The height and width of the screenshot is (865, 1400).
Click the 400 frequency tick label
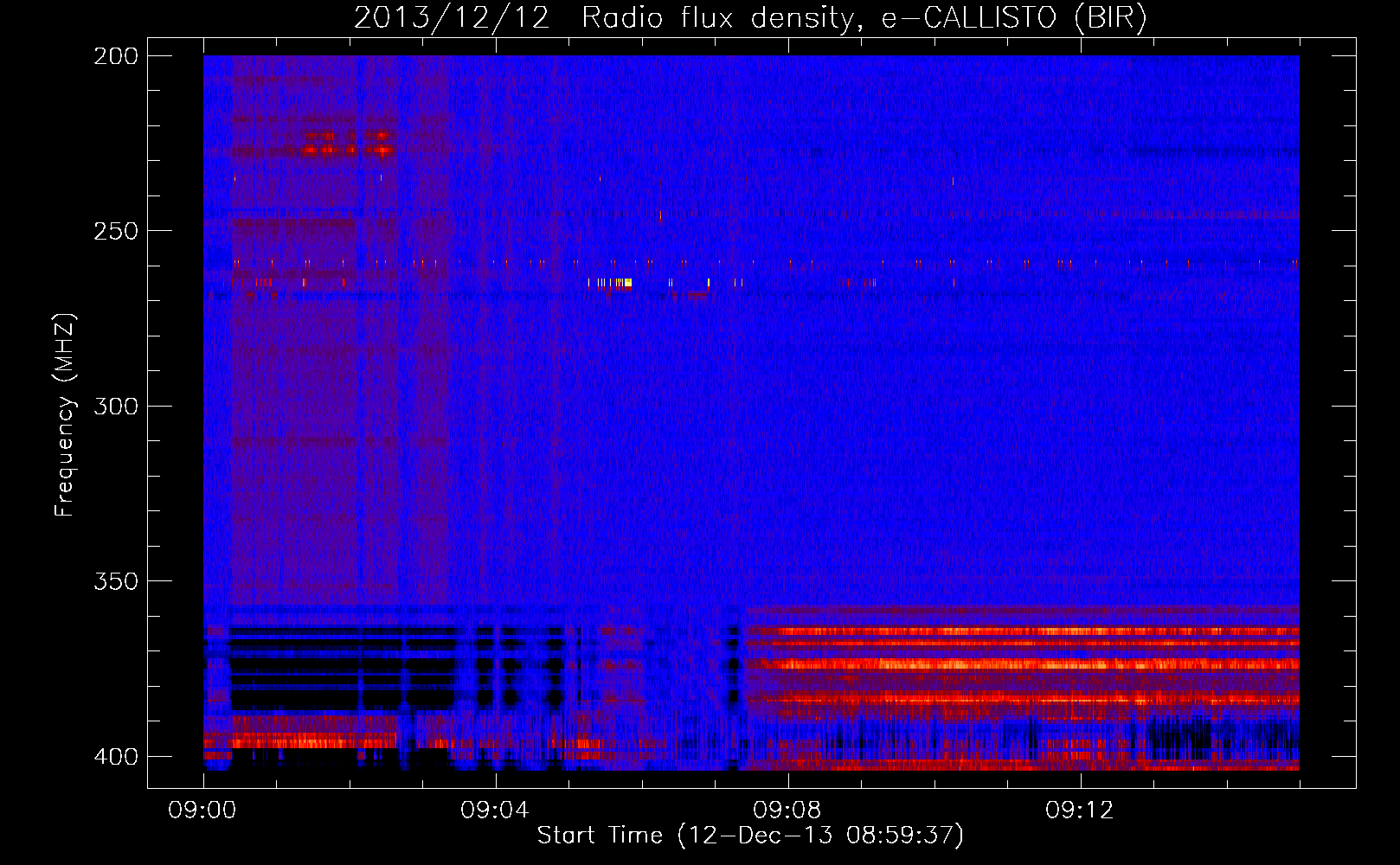coord(115,757)
